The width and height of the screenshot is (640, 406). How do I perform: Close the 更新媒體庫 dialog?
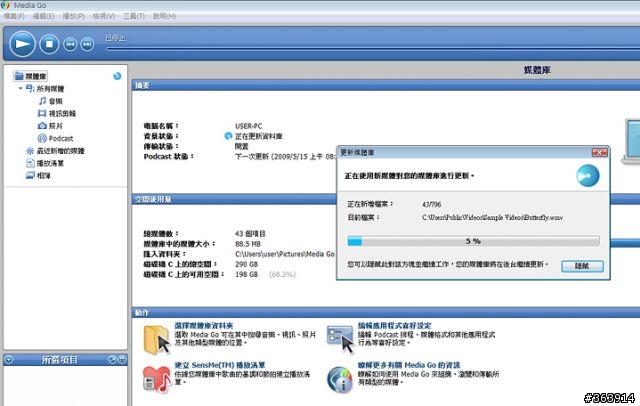[599, 152]
